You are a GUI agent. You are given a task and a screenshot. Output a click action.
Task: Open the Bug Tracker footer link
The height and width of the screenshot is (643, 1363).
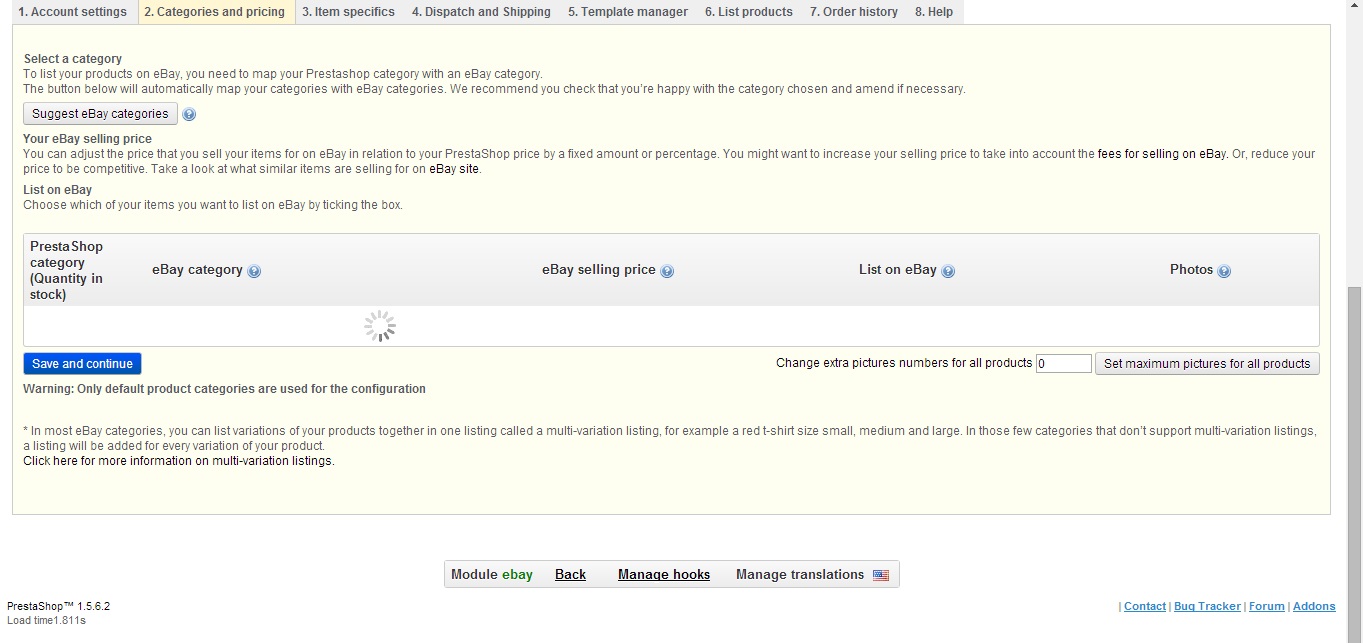click(x=1207, y=606)
